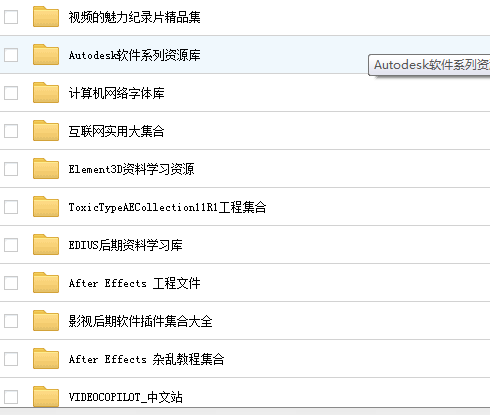This screenshot has height=415, width=496.
Task: Open After Effects 工程文件 by name
Action: (134, 283)
